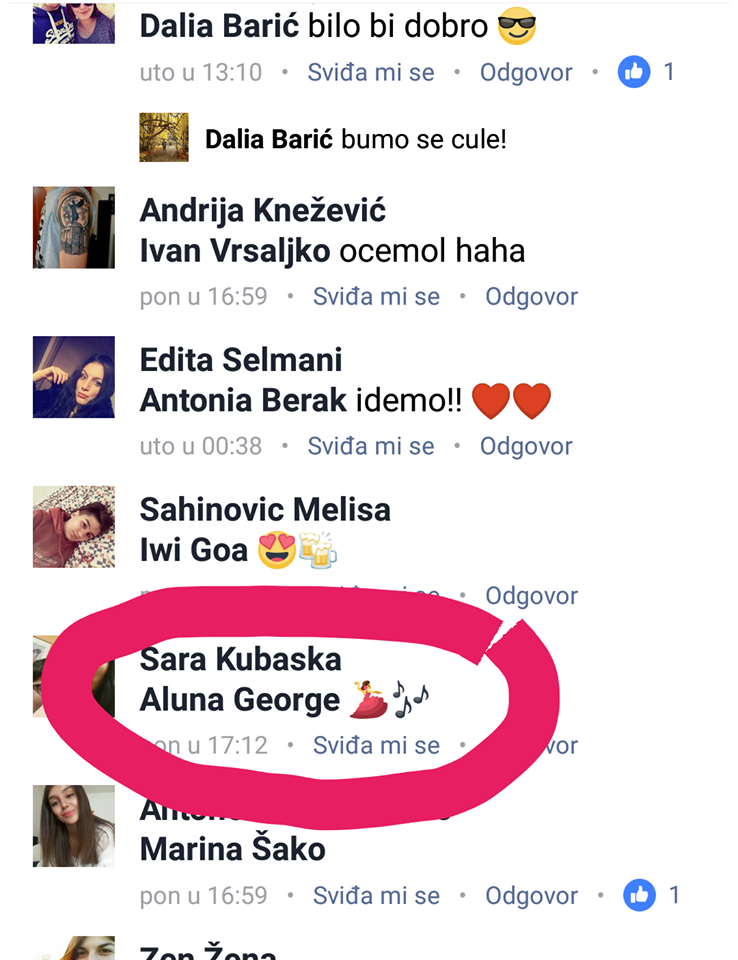Click the like icon beside Marina Šako's comment
This screenshot has width=738, height=960.
[639, 895]
